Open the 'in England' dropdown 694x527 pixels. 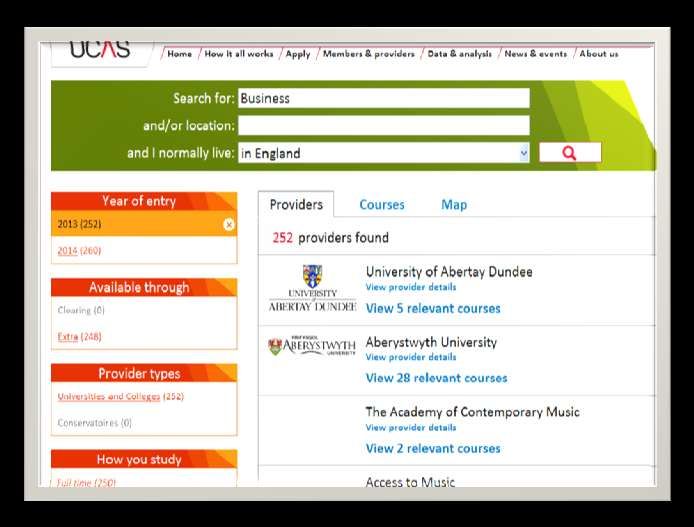click(384, 153)
